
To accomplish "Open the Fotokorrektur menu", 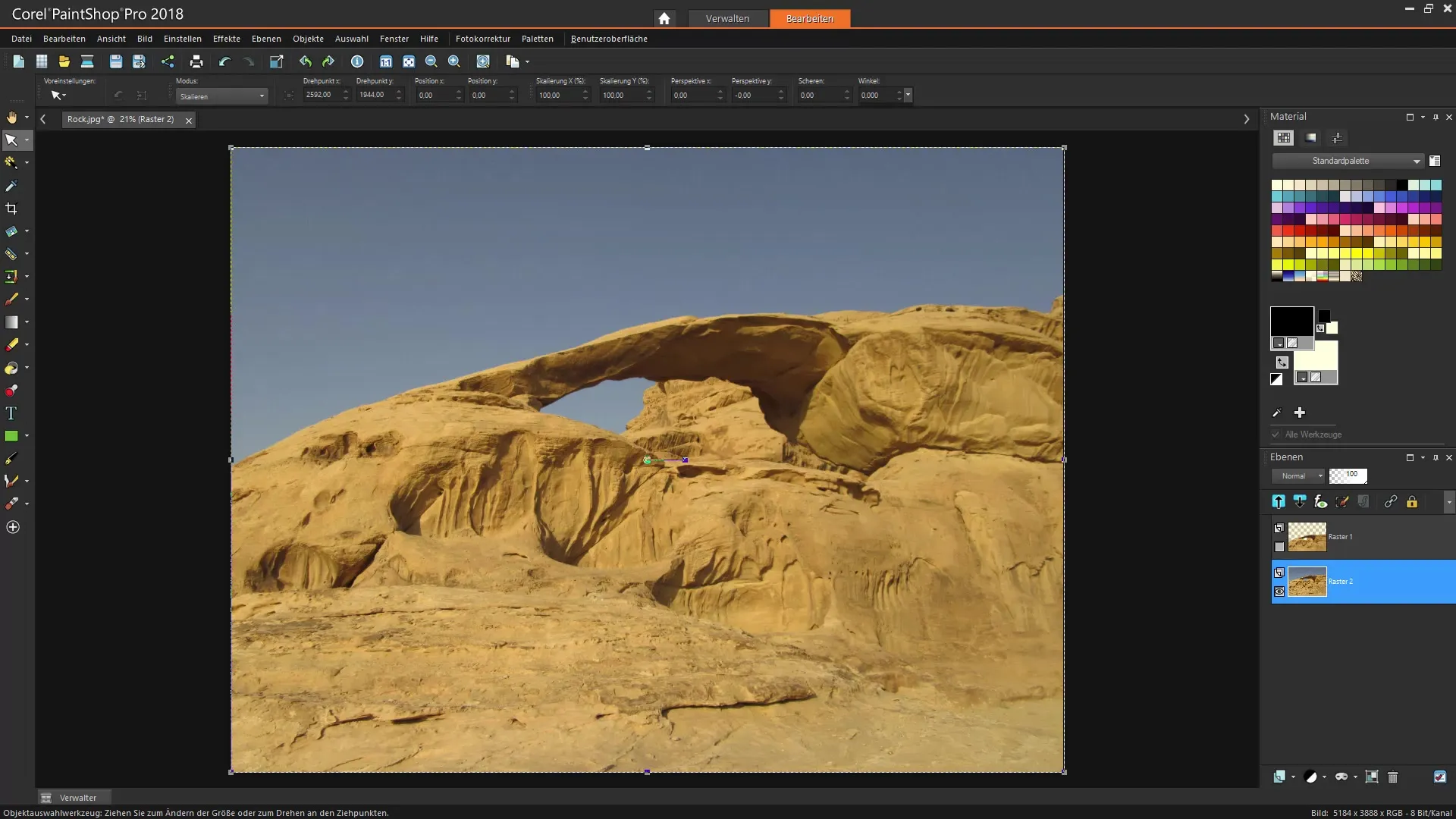I will pyautogui.click(x=482, y=39).
